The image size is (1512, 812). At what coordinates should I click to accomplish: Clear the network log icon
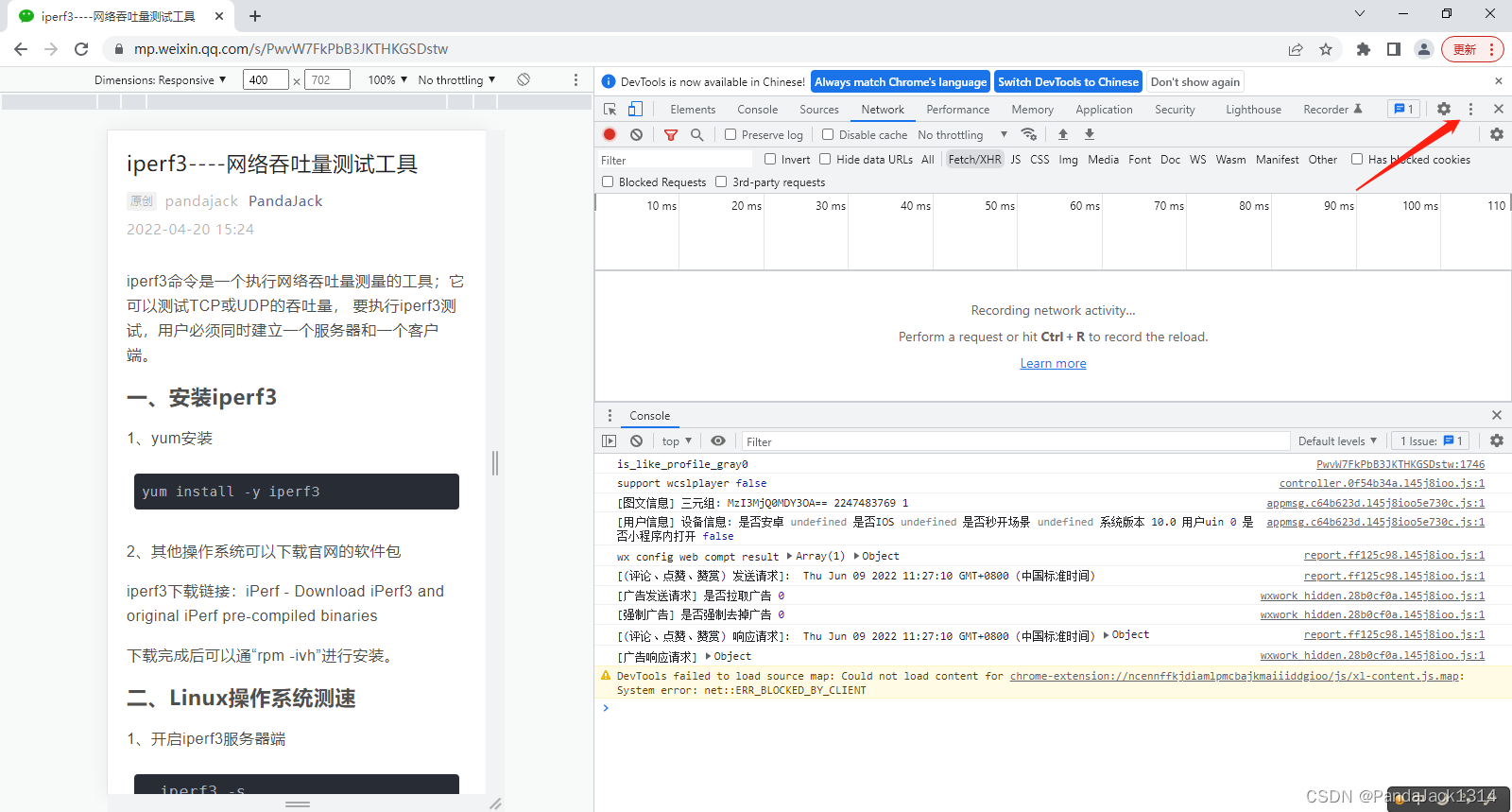637,135
